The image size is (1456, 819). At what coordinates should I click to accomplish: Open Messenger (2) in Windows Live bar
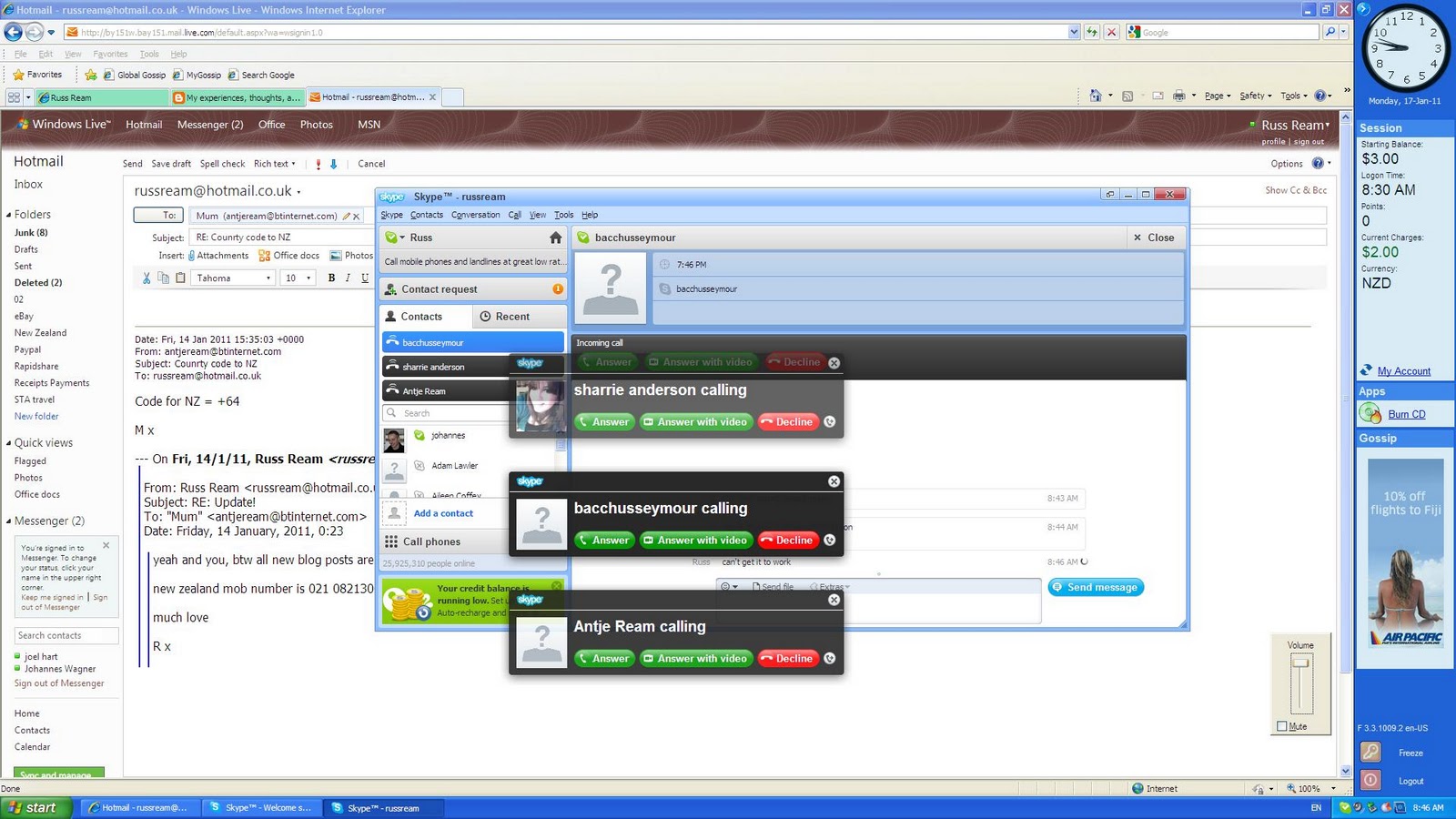(210, 125)
